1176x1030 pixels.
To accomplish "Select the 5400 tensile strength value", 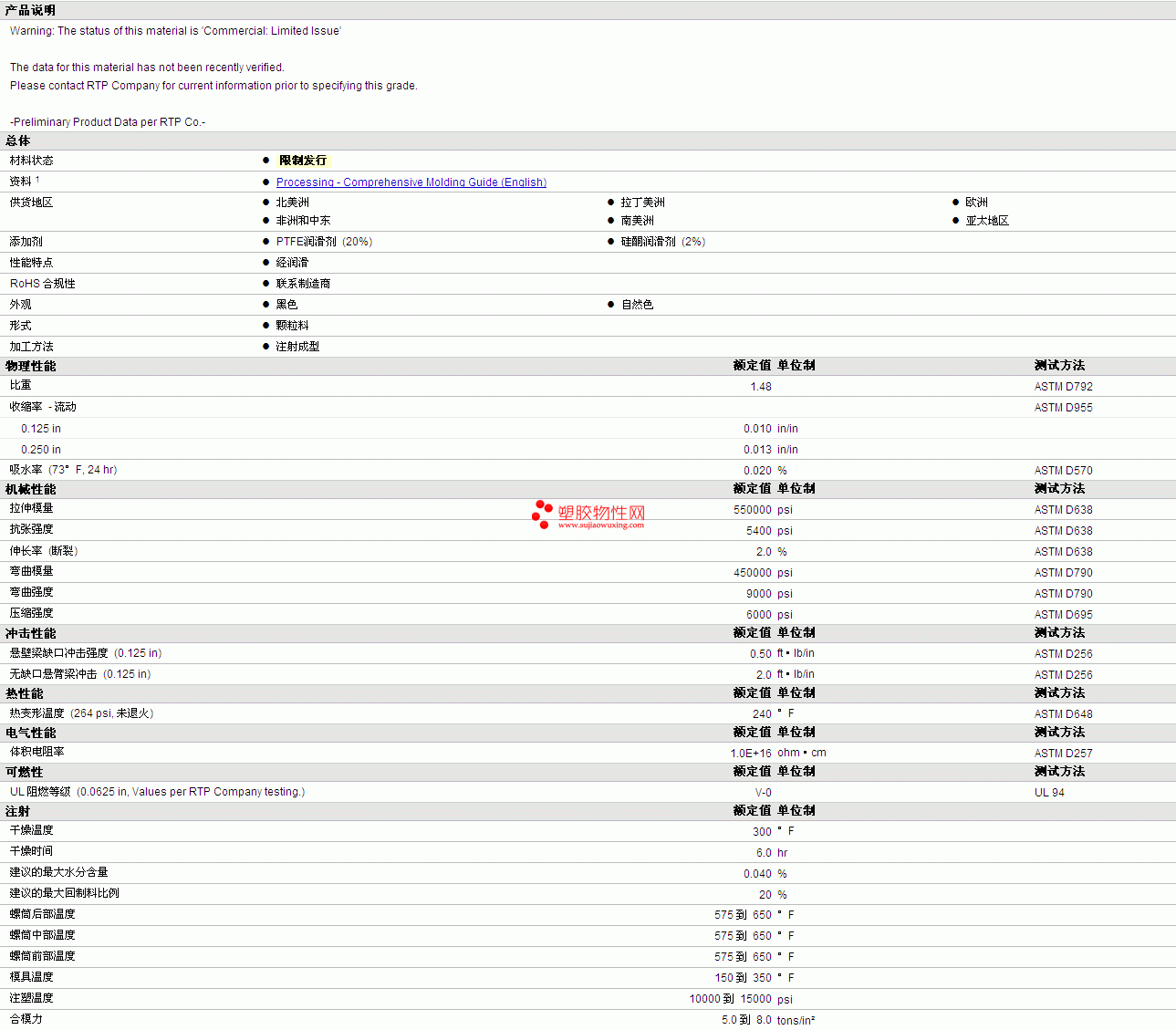I will coord(759,531).
